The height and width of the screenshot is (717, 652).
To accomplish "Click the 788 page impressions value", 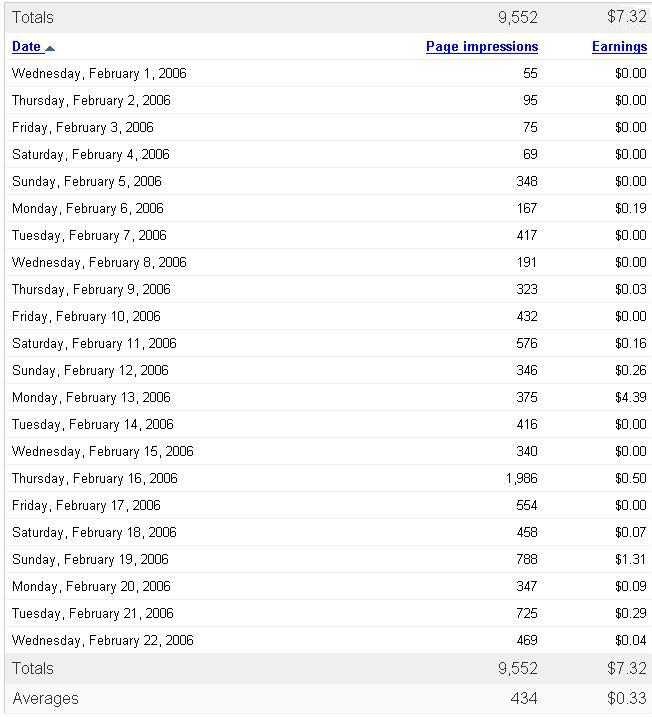I will 525,560.
